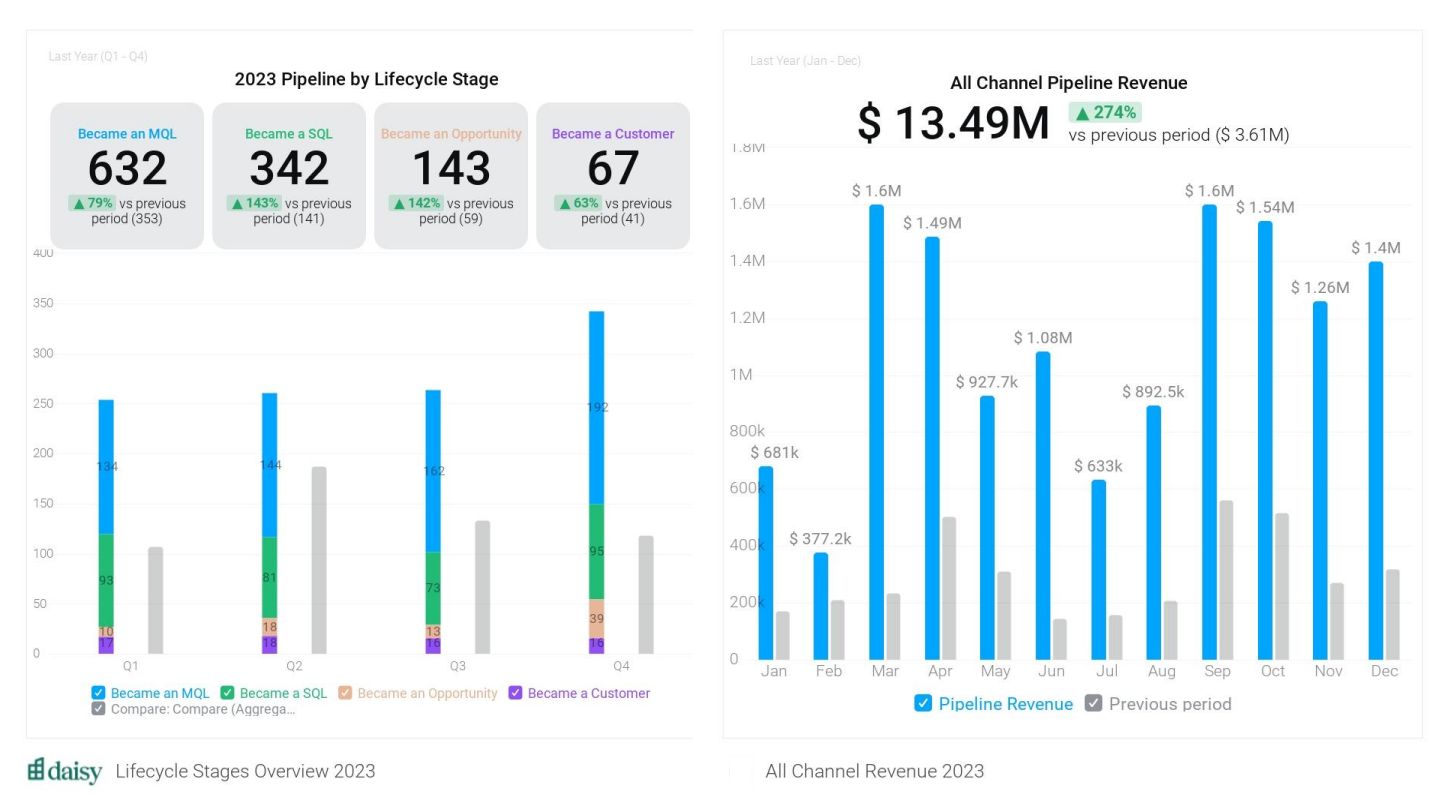The width and height of the screenshot is (1434, 805).
Task: Click the green 274% change badge
Action: point(1105,113)
